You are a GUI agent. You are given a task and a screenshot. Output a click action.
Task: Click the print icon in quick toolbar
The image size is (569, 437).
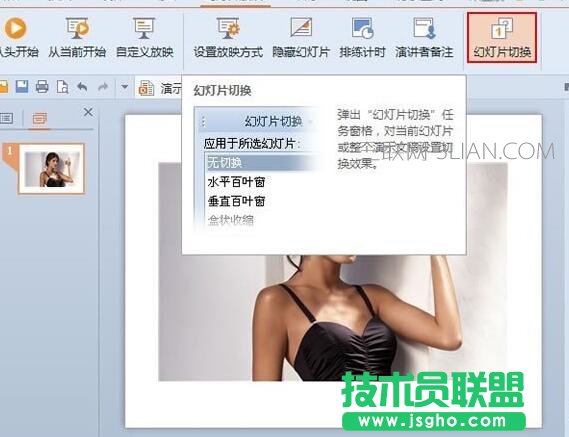pos(42,87)
